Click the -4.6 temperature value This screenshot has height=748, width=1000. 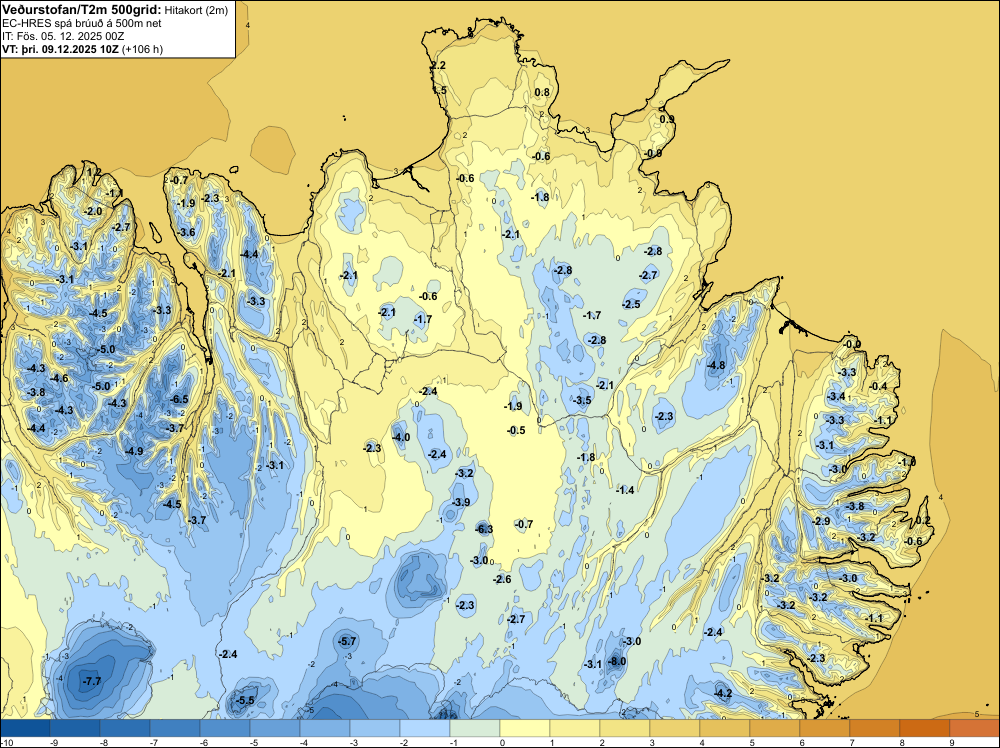click(59, 378)
